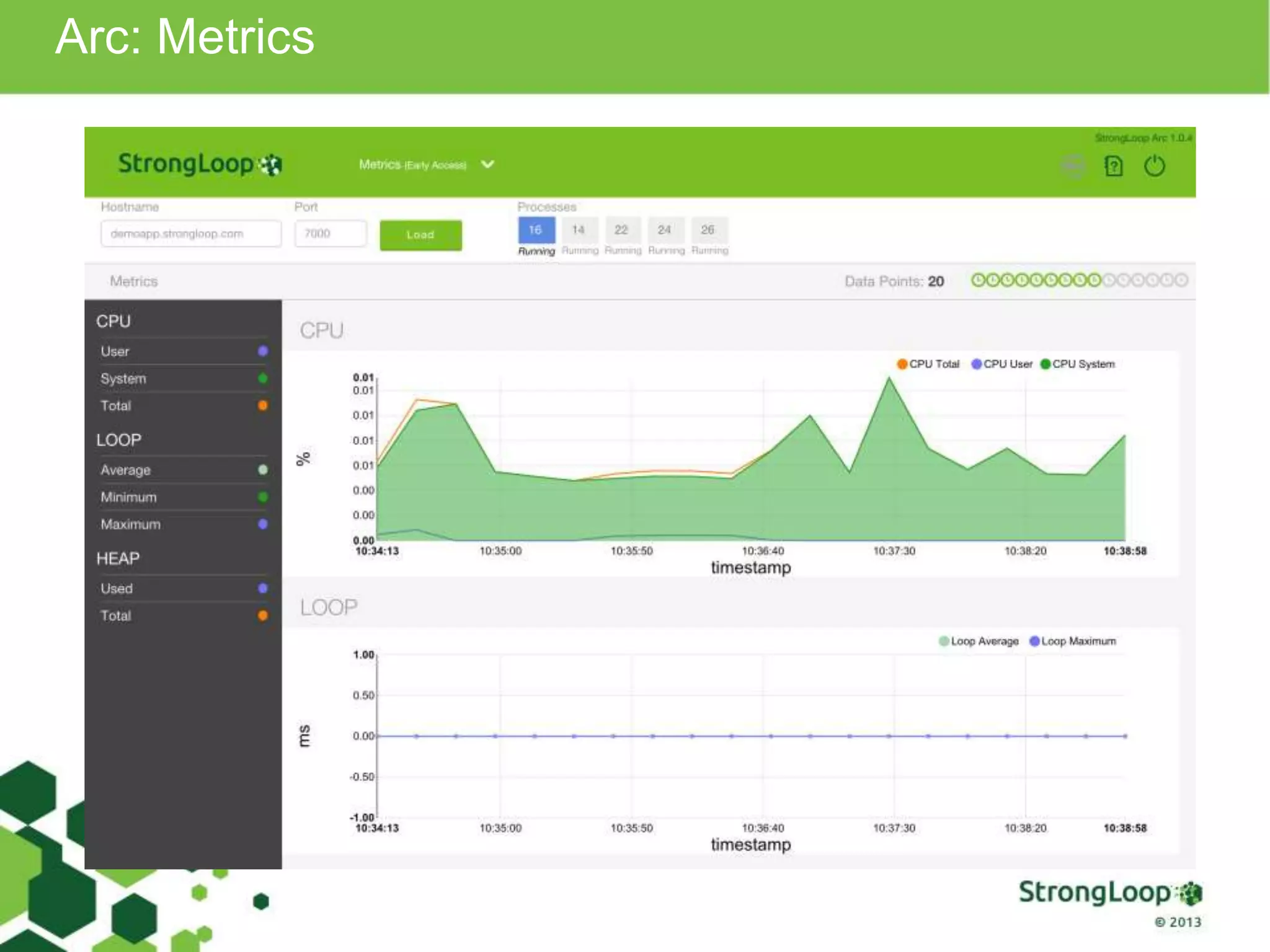Click the CPU System legend entry
This screenshot has width=1270, height=952.
pyautogui.click(x=1078, y=364)
